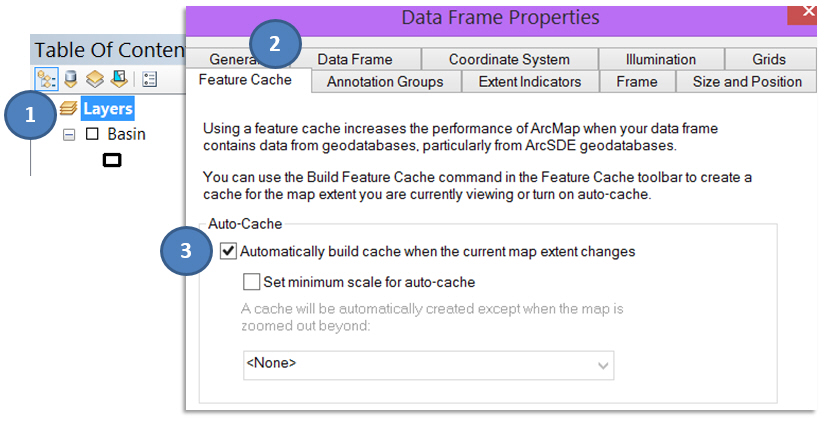Enable Set minimum scale for auto-cache
This screenshot has width=838, height=421.
pyautogui.click(x=251, y=282)
